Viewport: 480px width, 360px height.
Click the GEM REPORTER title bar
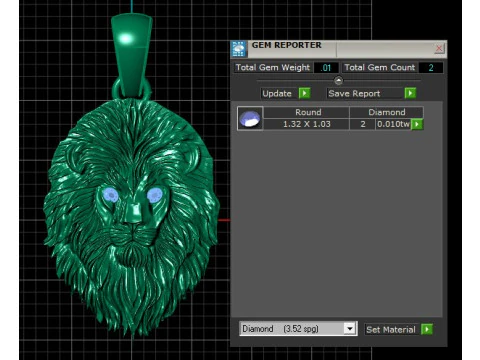pyautogui.click(x=339, y=49)
